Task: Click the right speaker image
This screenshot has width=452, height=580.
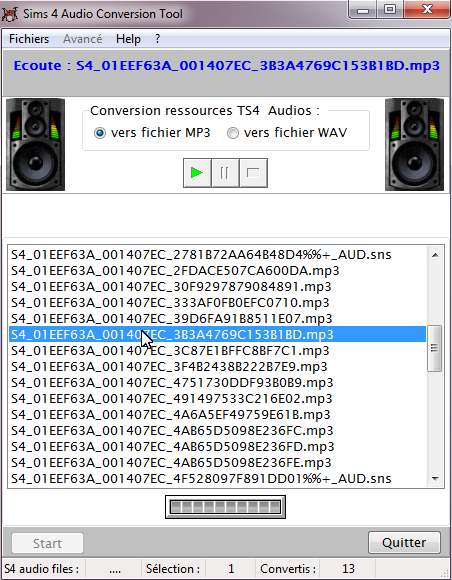Action: point(414,145)
